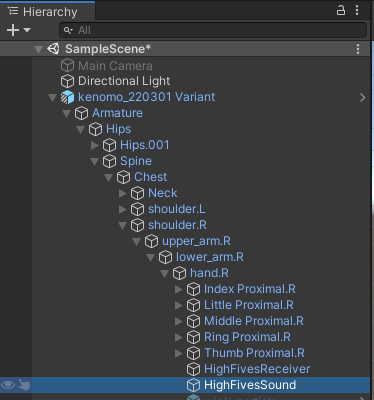Expand the Neck bone node

[x=123, y=193]
